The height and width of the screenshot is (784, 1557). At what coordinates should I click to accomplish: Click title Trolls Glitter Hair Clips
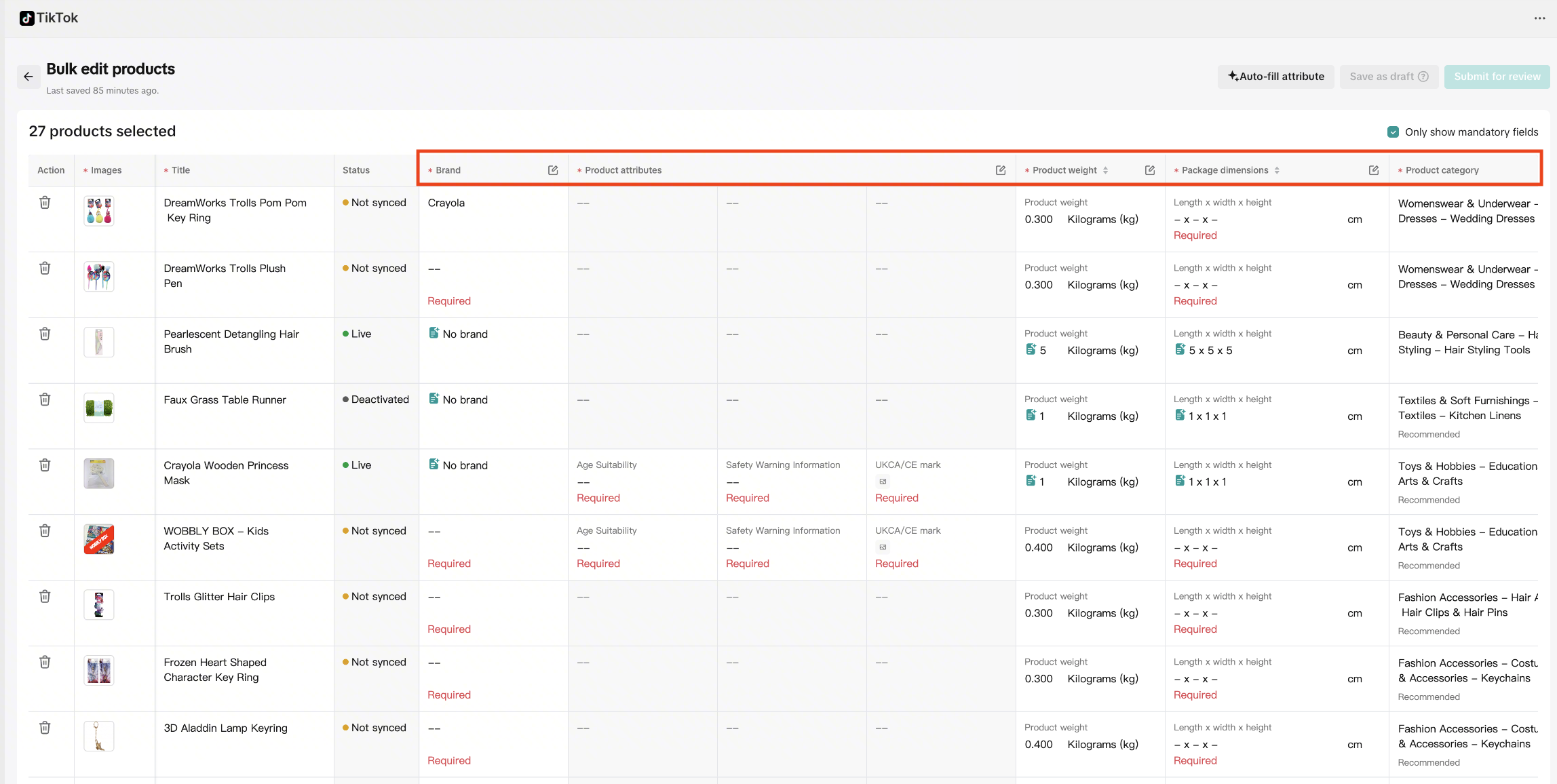tap(219, 597)
